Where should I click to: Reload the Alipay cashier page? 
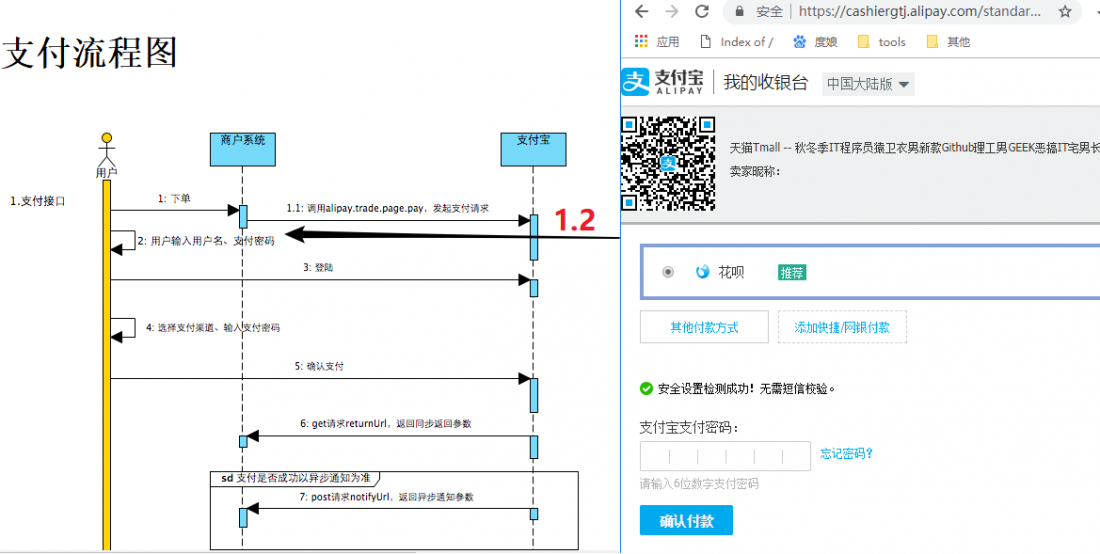[x=702, y=11]
